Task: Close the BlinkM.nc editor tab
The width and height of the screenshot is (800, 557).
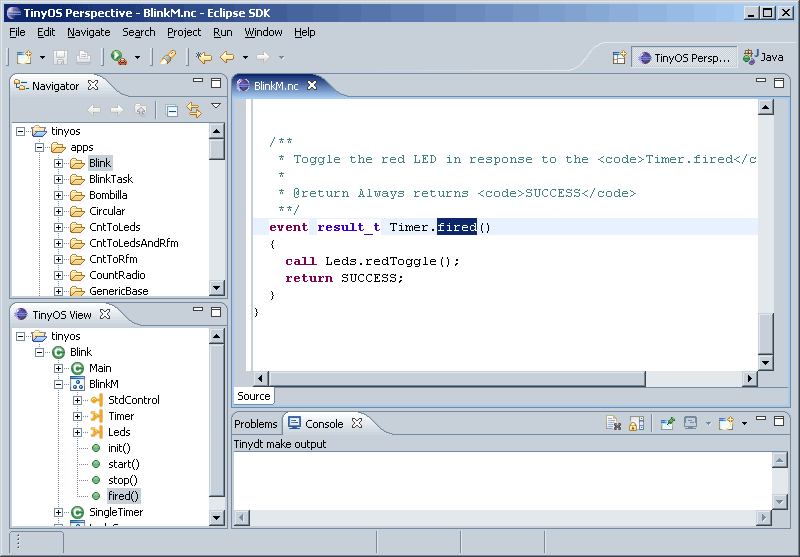Action: 312,86
